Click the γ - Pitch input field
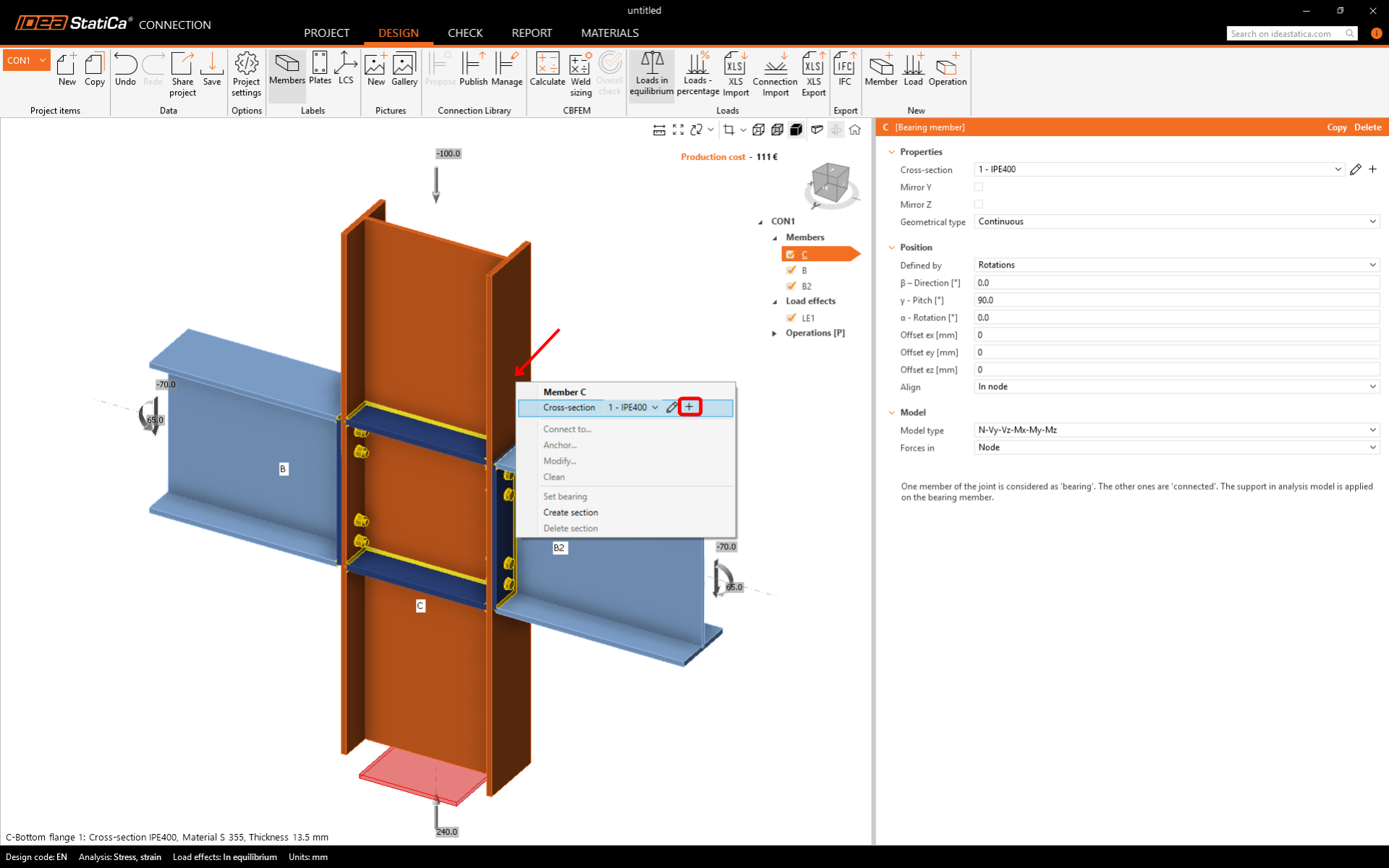Image resolution: width=1389 pixels, height=868 pixels. (1176, 300)
